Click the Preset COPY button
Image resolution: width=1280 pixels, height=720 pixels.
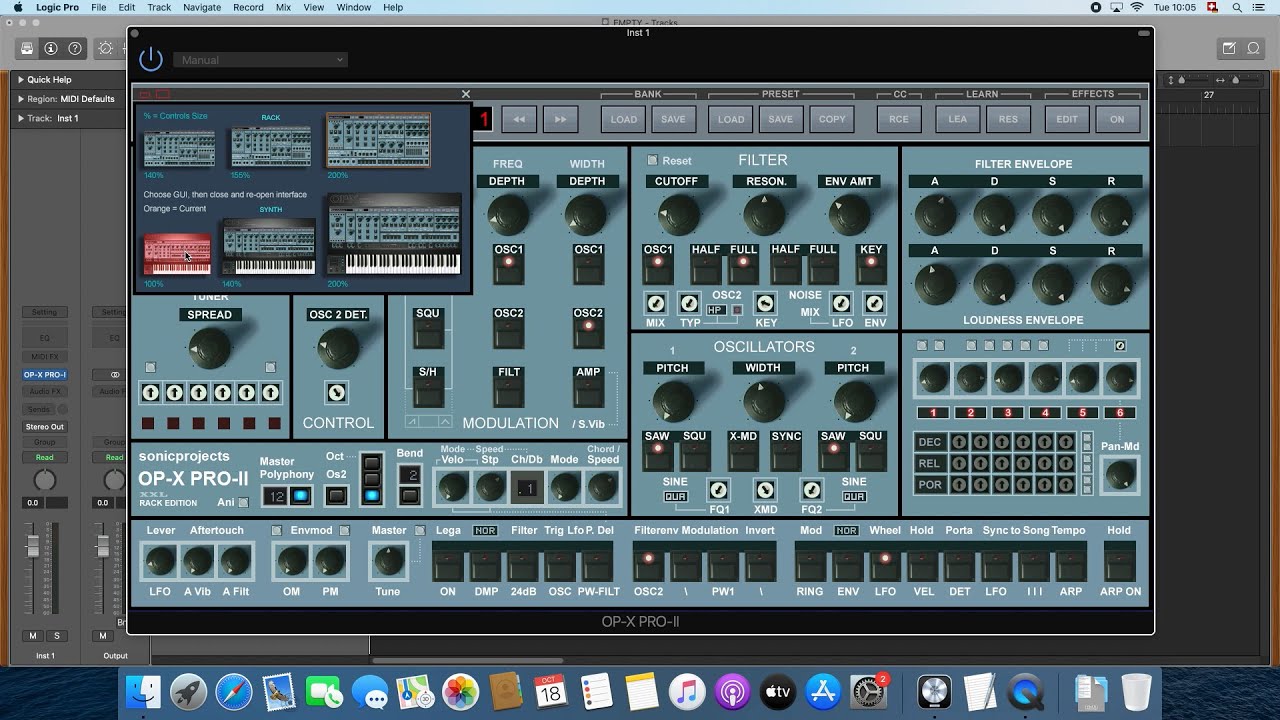832,119
